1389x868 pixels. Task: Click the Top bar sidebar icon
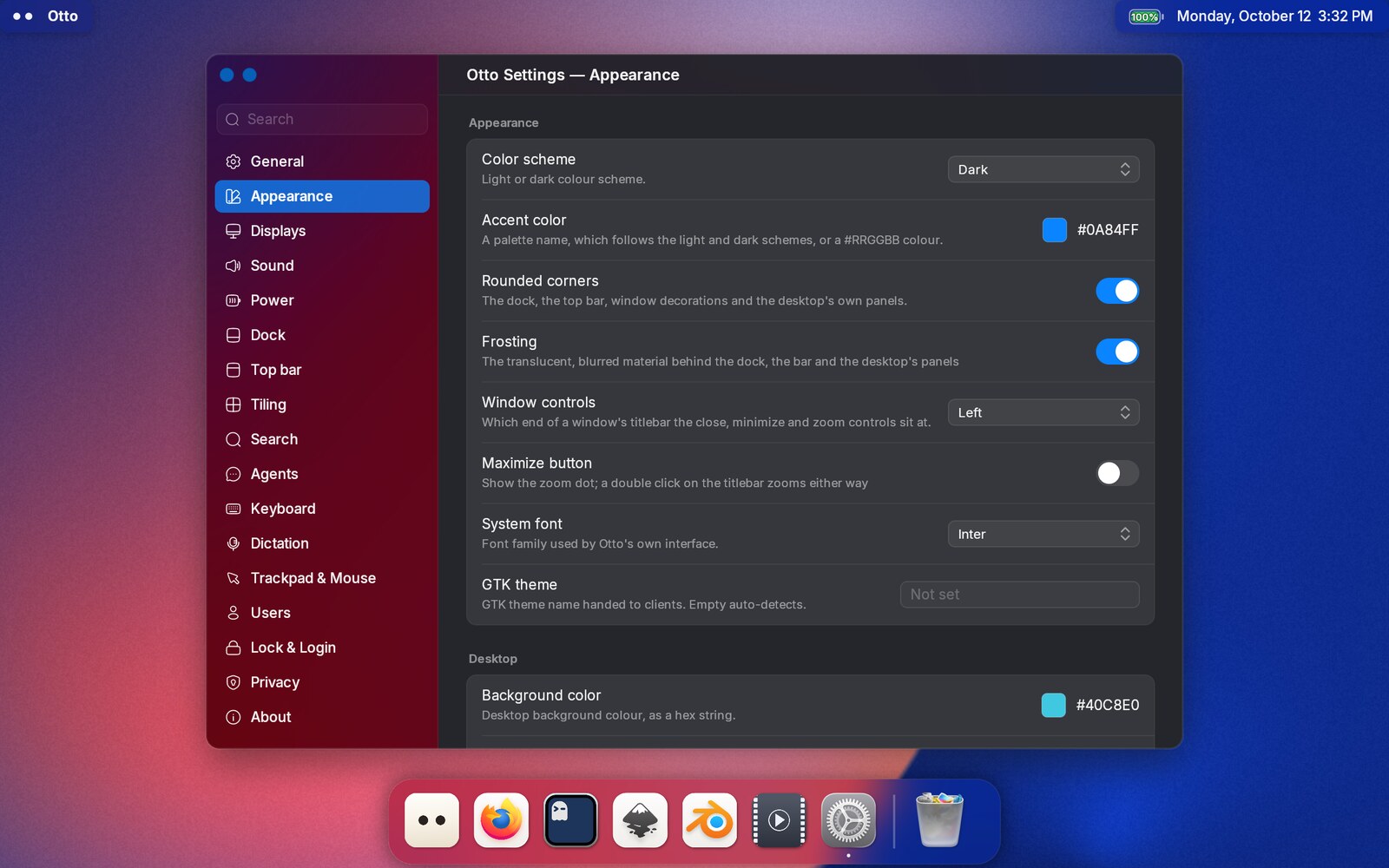pyautogui.click(x=233, y=370)
